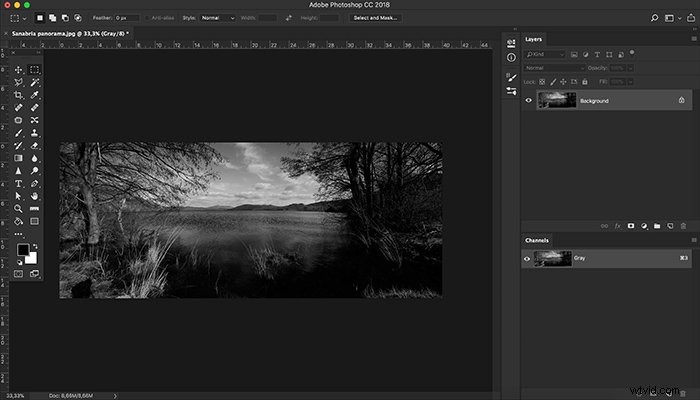Click the Feather input field
The width and height of the screenshot is (700, 400).
(x=127, y=18)
